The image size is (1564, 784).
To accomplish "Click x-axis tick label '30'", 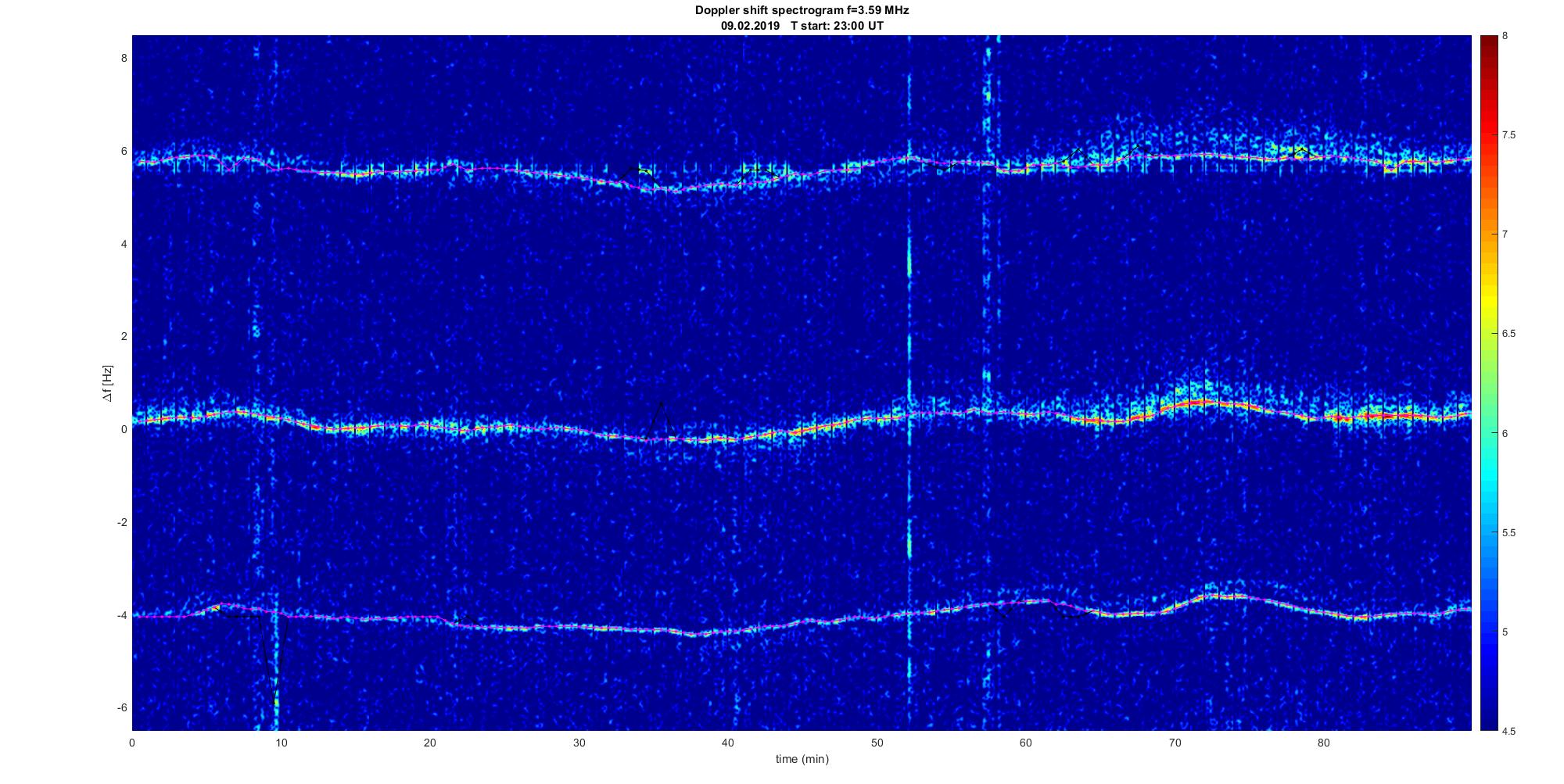I will (x=579, y=743).
